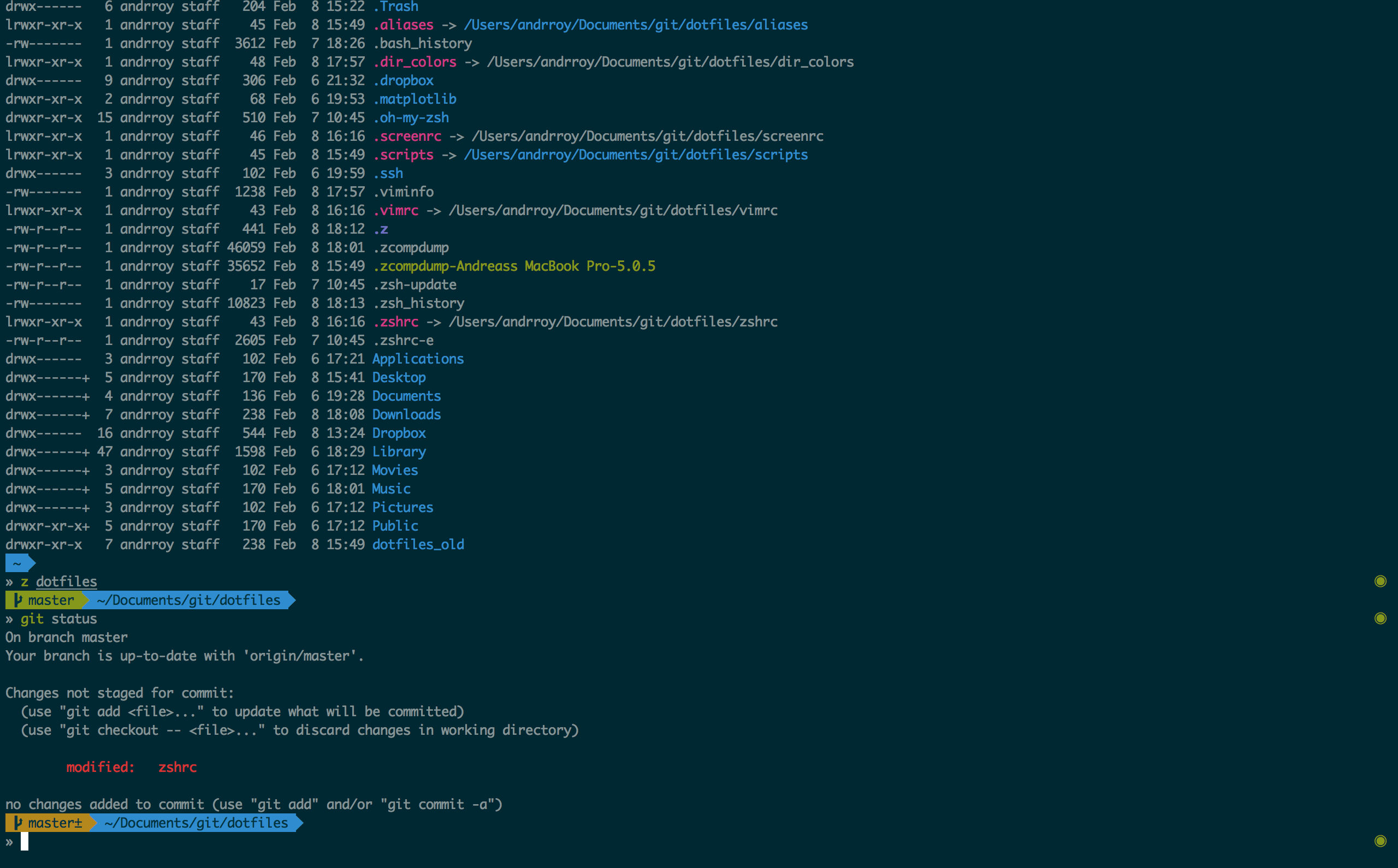Click the » prompt symbol before 'z dotfiles'

coord(9,581)
